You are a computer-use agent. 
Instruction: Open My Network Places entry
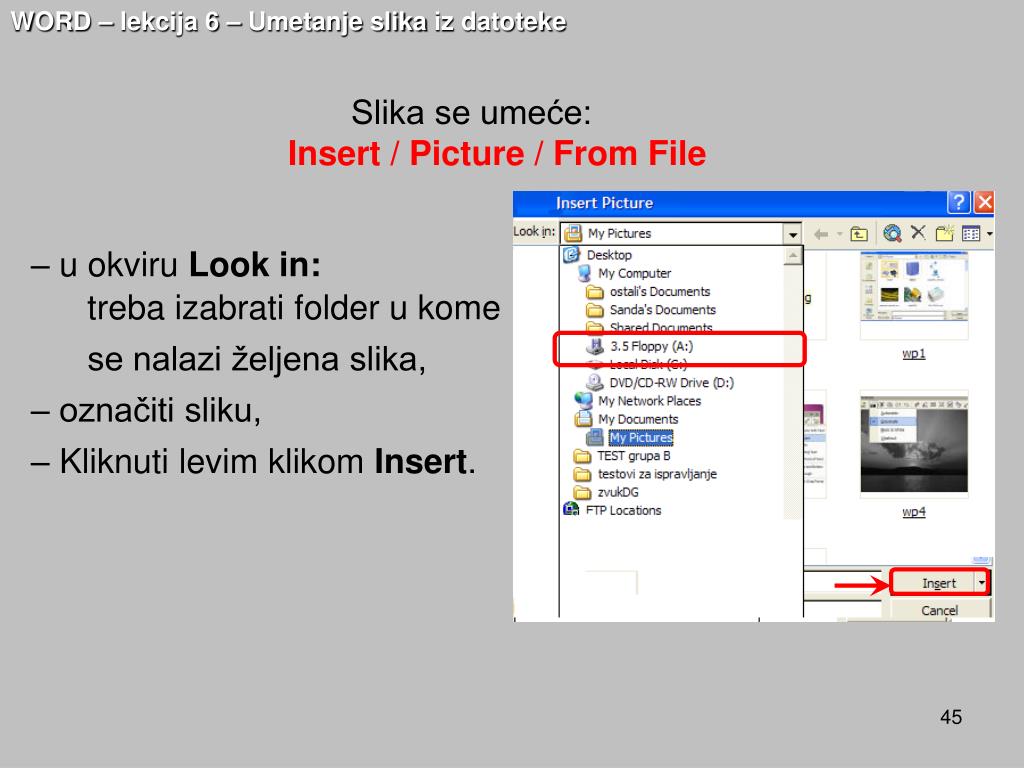point(649,401)
